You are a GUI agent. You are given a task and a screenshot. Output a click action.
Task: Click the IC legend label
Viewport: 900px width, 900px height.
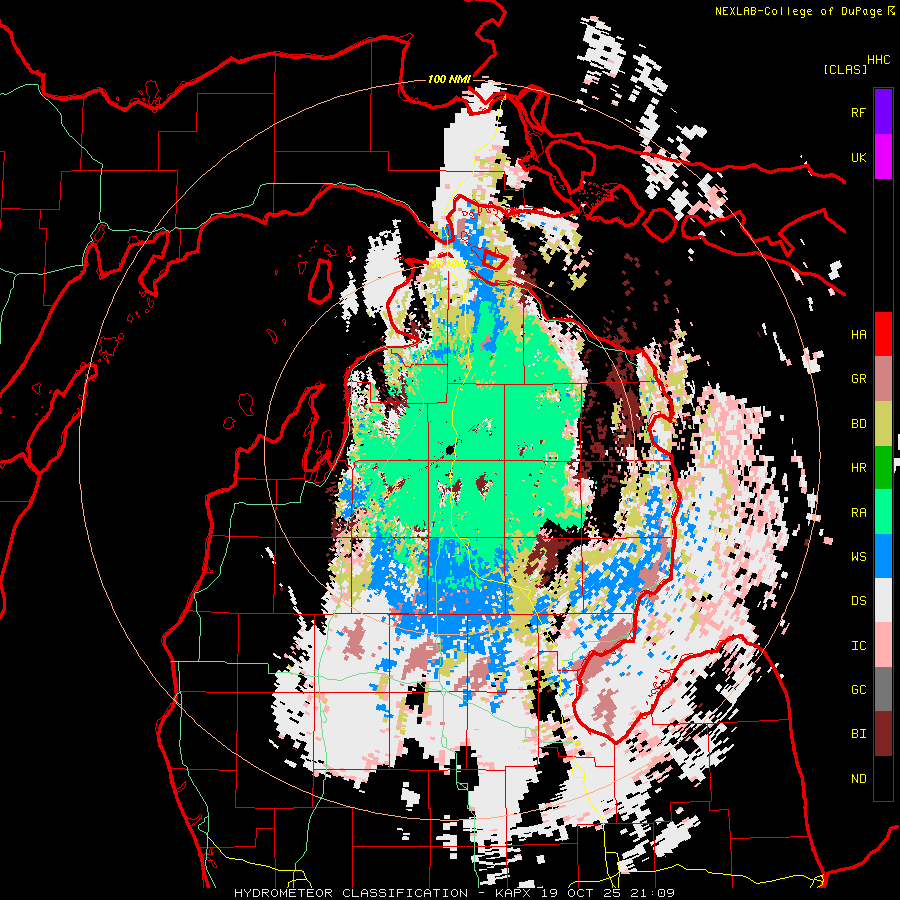point(859,646)
